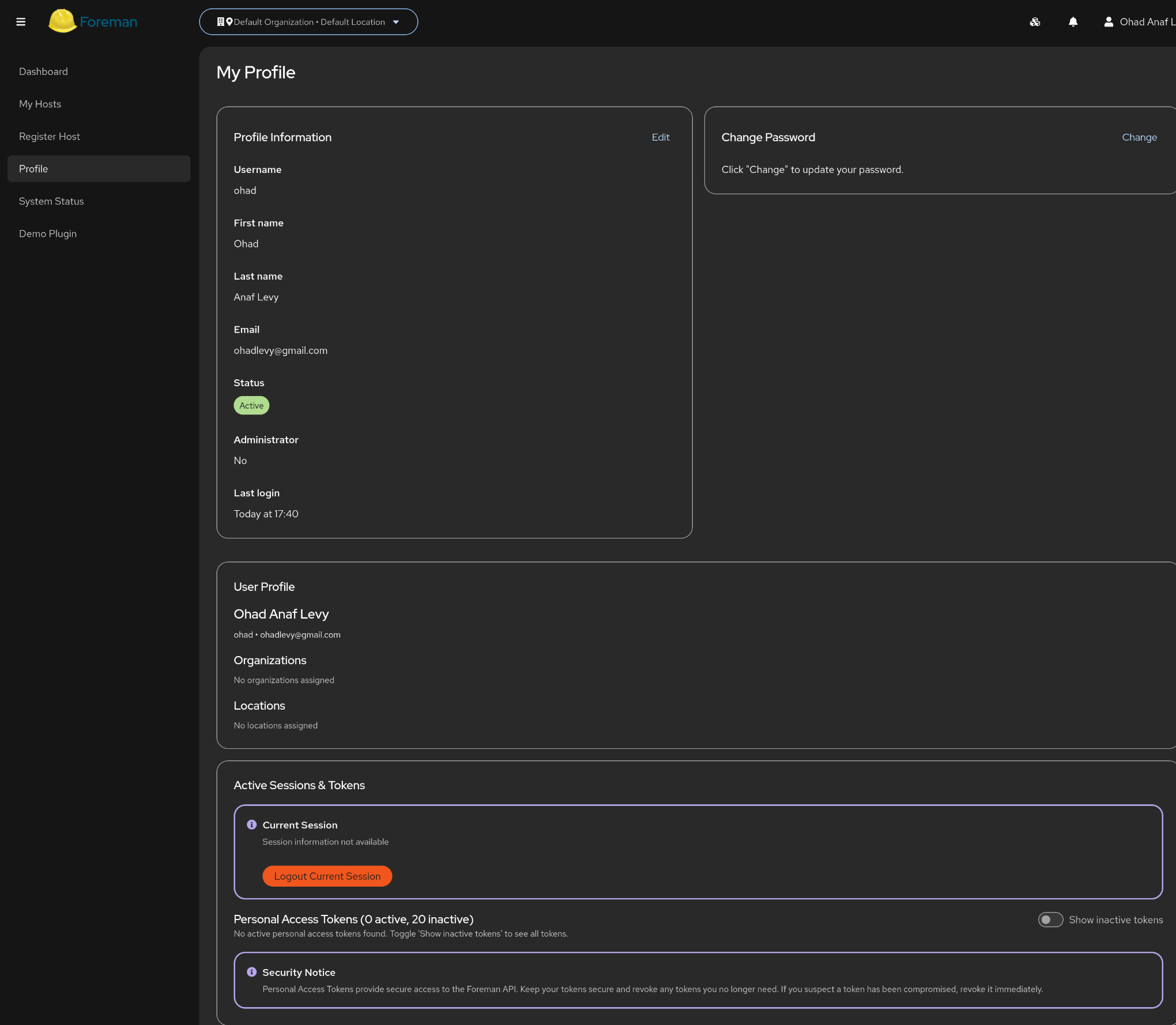This screenshot has width=1176, height=1025.
Task: Select Register Host in sidebar
Action: coord(50,137)
